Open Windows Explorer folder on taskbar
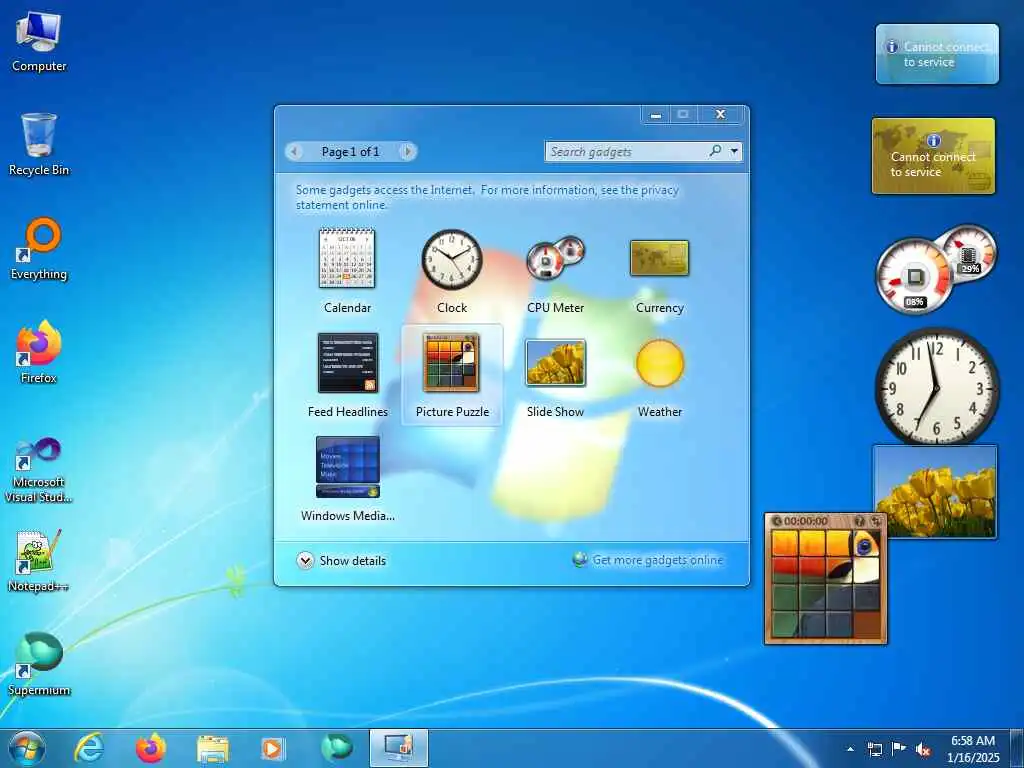 [x=212, y=749]
